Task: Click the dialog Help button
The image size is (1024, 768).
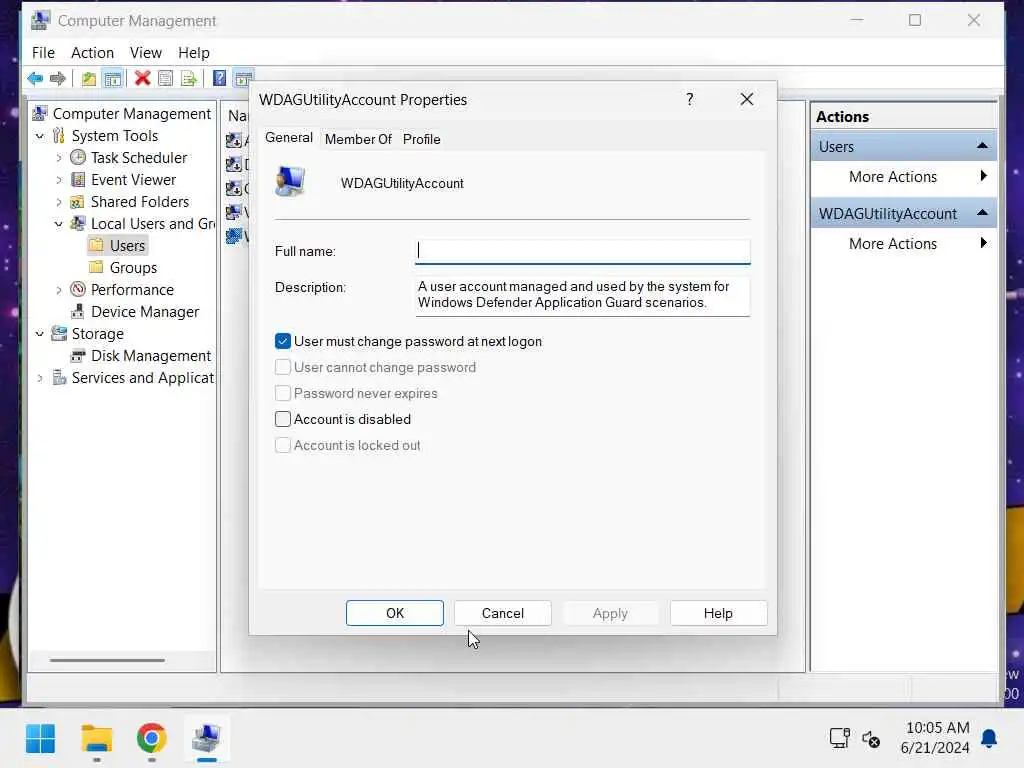Action: pyautogui.click(x=718, y=613)
